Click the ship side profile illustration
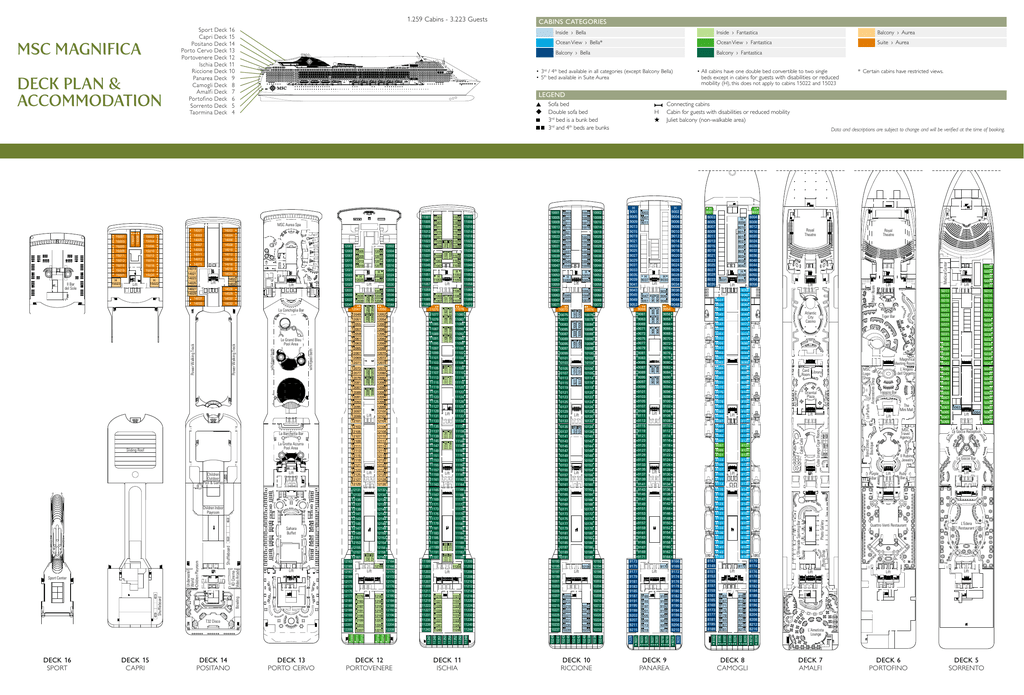 click(370, 78)
